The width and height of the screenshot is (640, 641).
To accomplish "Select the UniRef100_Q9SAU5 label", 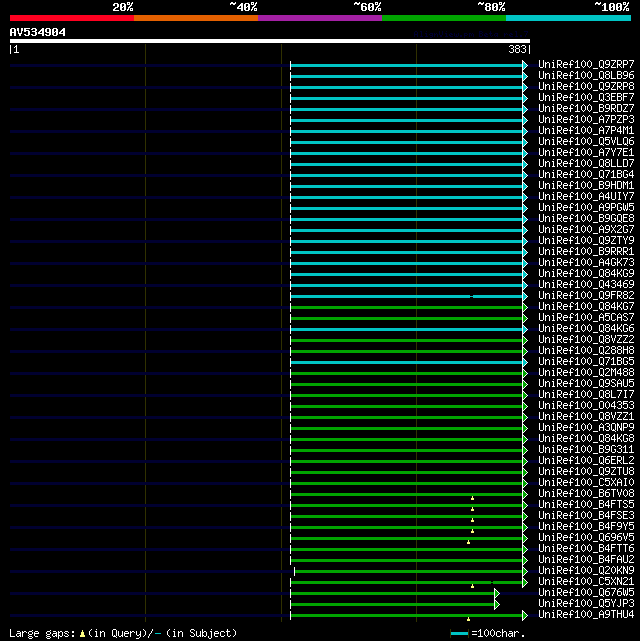I will click(586, 383).
